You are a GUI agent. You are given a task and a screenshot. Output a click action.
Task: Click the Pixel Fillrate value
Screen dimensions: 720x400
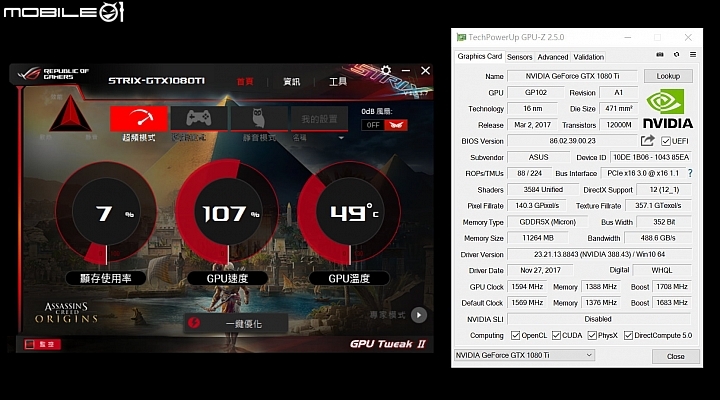pyautogui.click(x=537, y=205)
